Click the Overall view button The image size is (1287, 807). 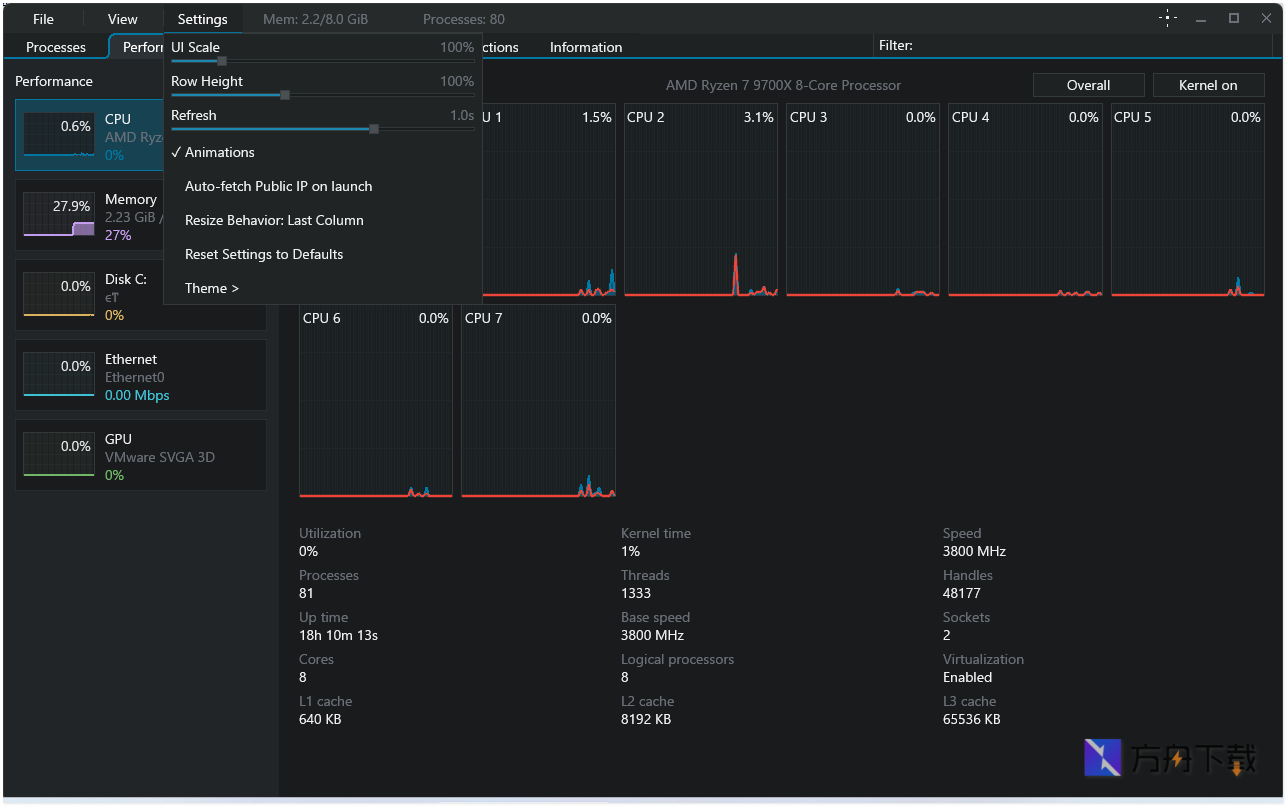1088,85
